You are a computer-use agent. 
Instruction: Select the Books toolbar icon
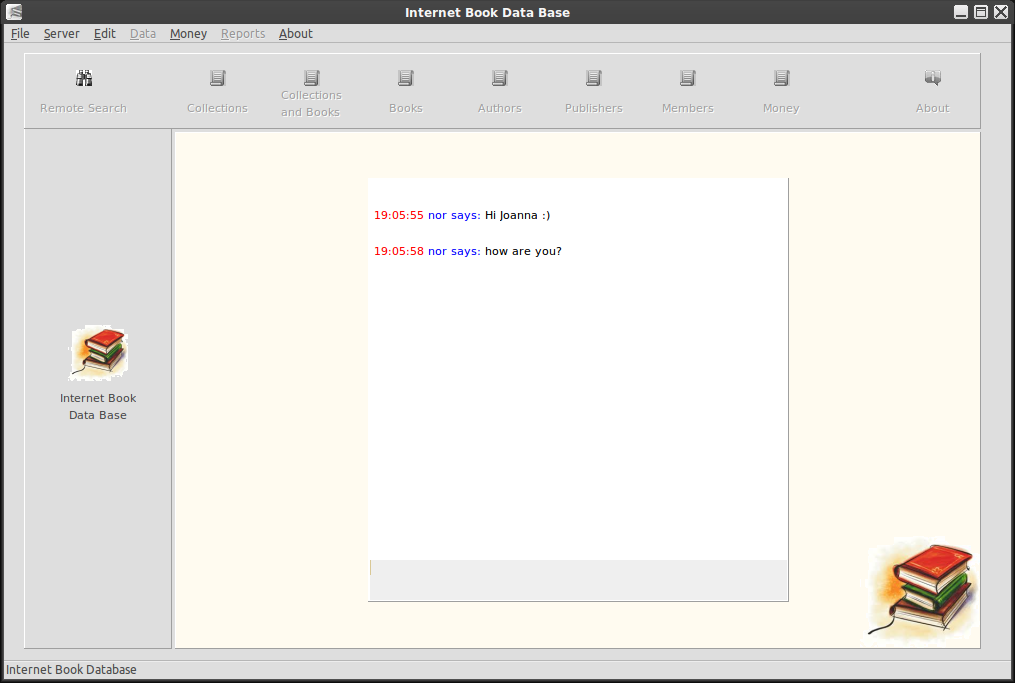pos(406,78)
